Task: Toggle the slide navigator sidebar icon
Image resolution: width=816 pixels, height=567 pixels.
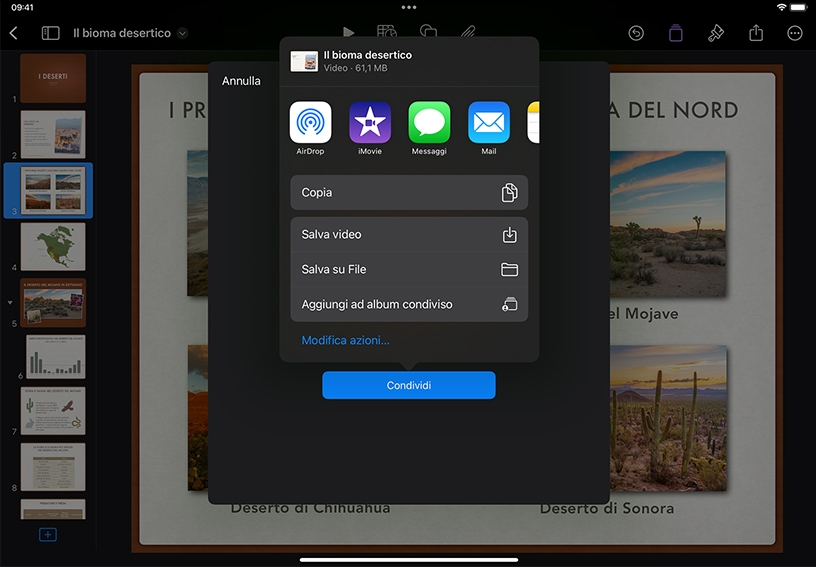Action: (x=50, y=33)
